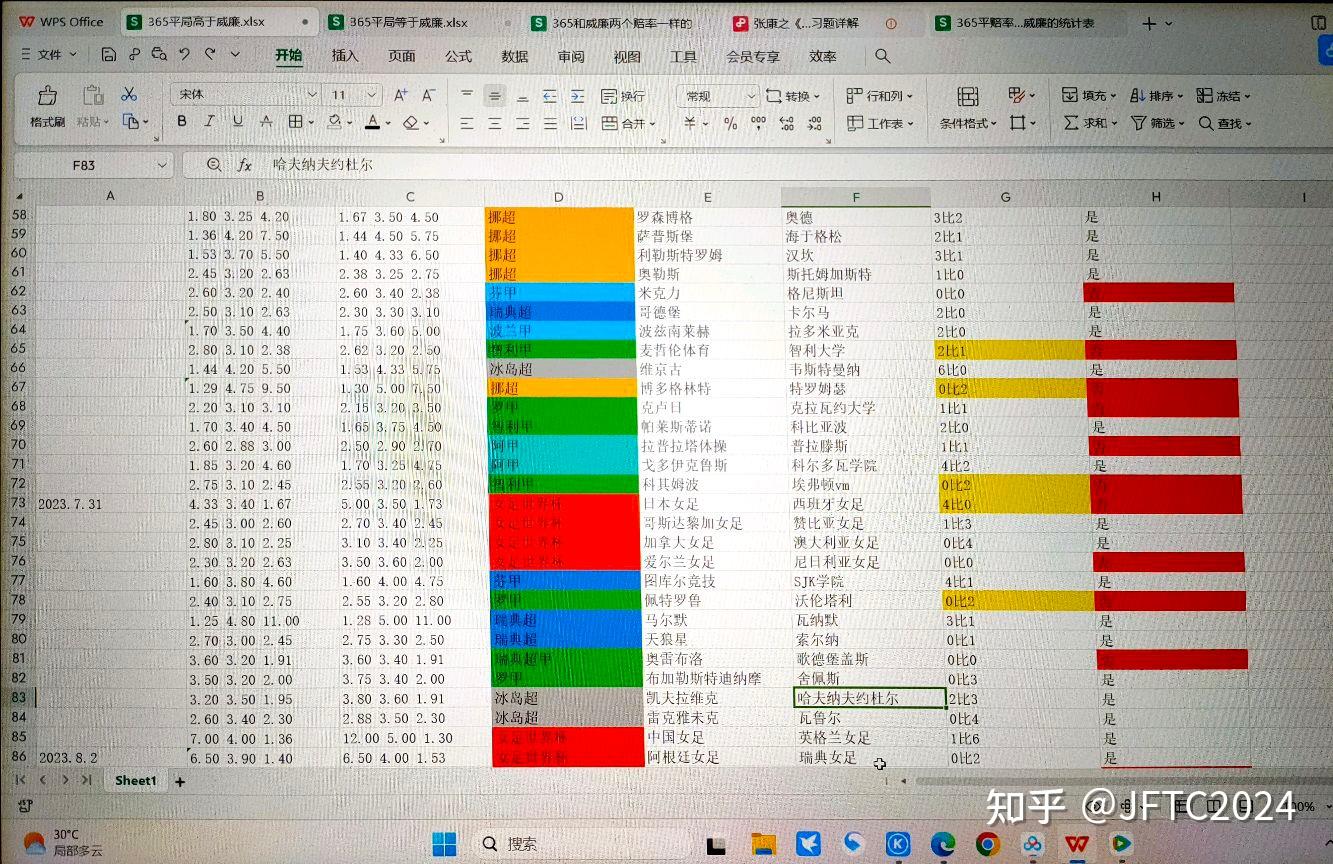1333x864 pixels.
Task: Expand the name box dropdown arrow
Action: (161, 165)
